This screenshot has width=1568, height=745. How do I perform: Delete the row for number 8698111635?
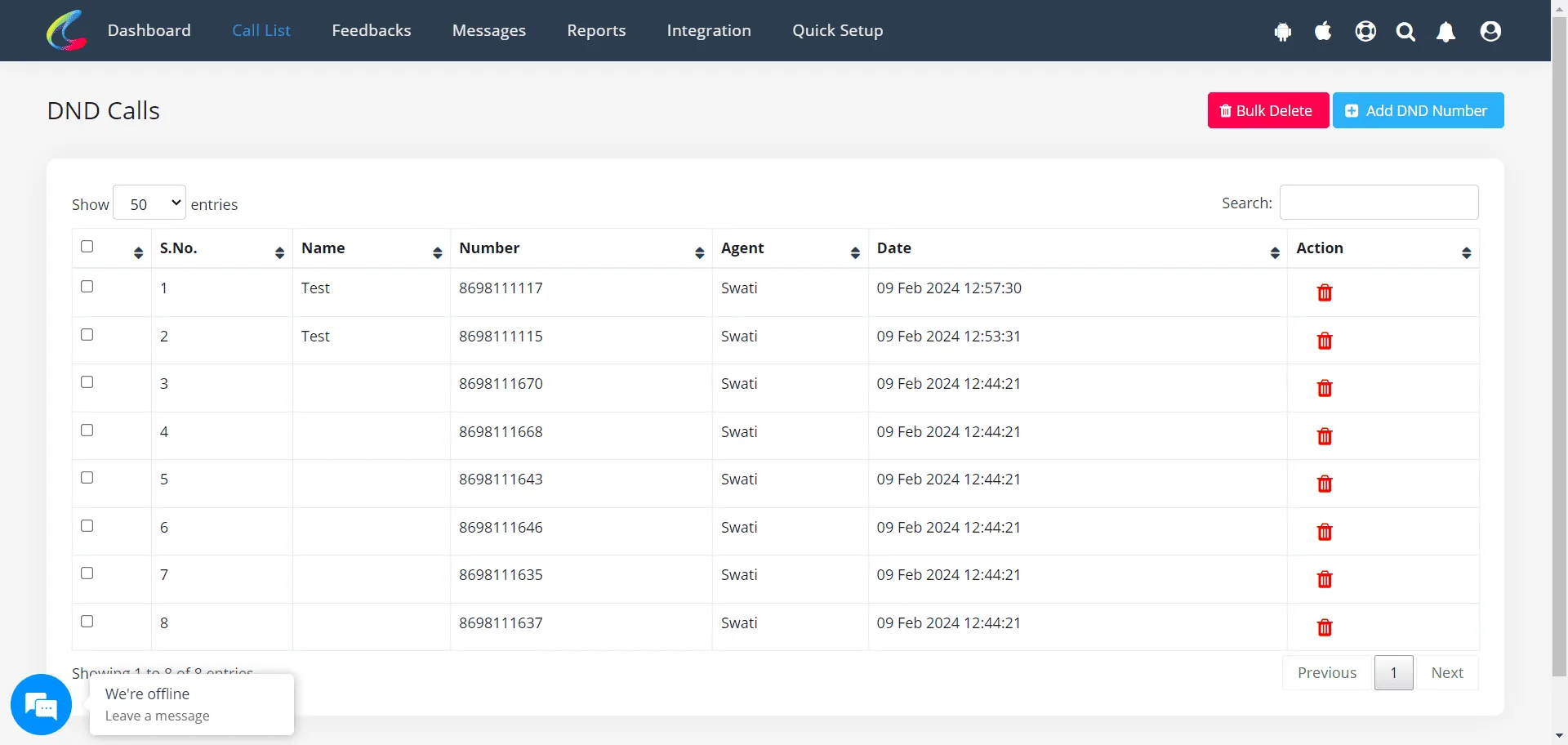tap(1325, 579)
